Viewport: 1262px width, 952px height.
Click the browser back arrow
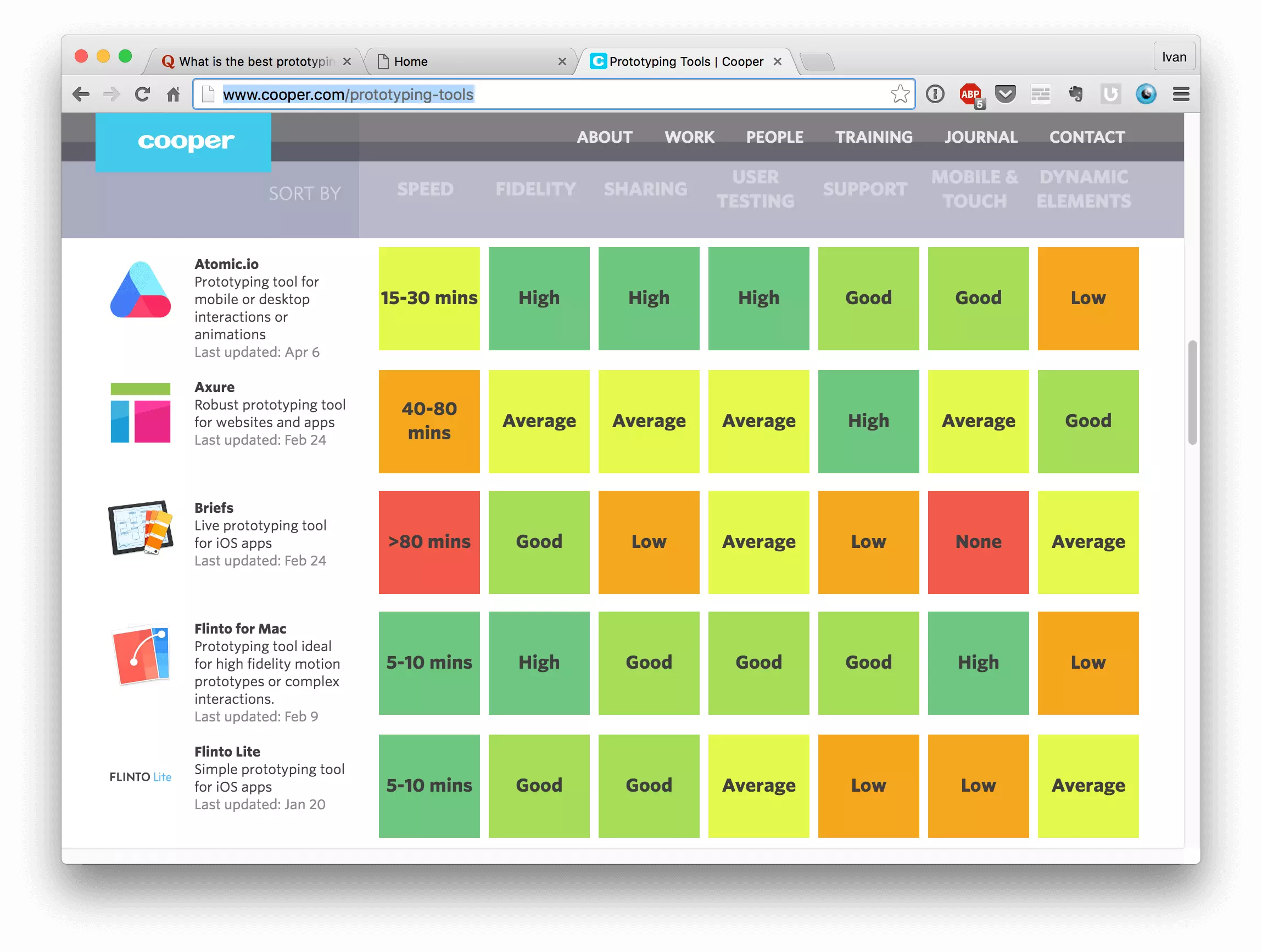pos(81,94)
